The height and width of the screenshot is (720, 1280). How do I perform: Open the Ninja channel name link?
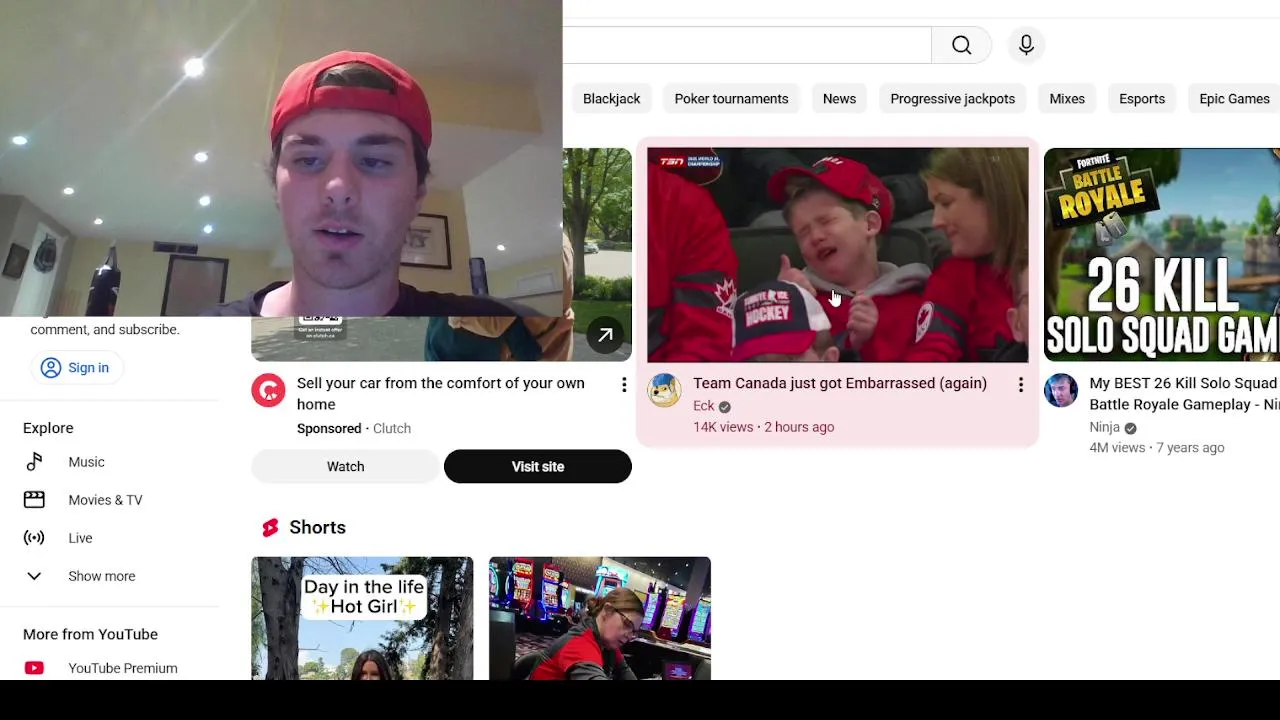[x=1104, y=427]
